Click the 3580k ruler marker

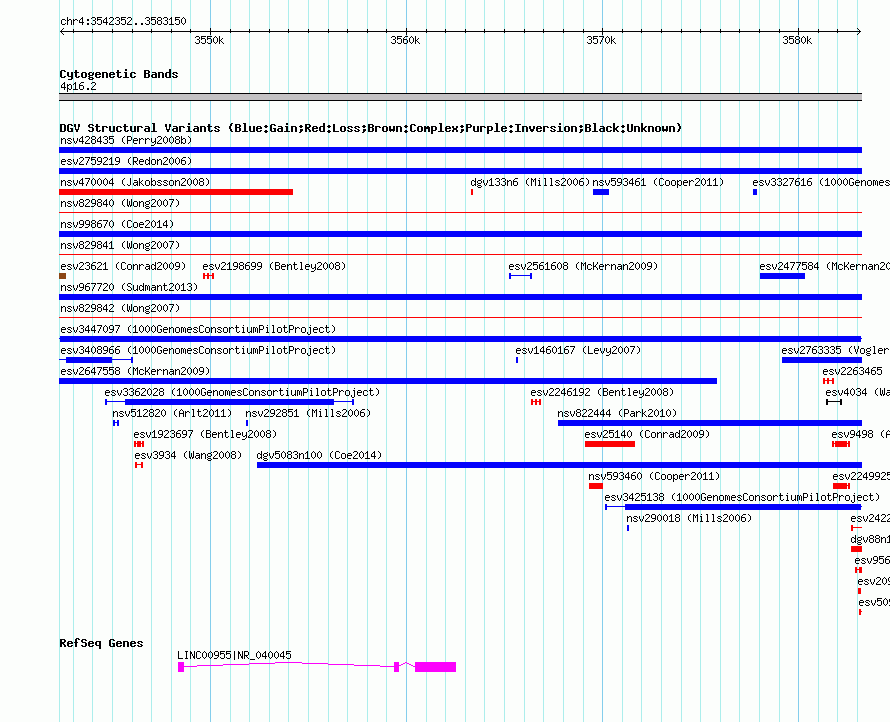click(x=797, y=40)
